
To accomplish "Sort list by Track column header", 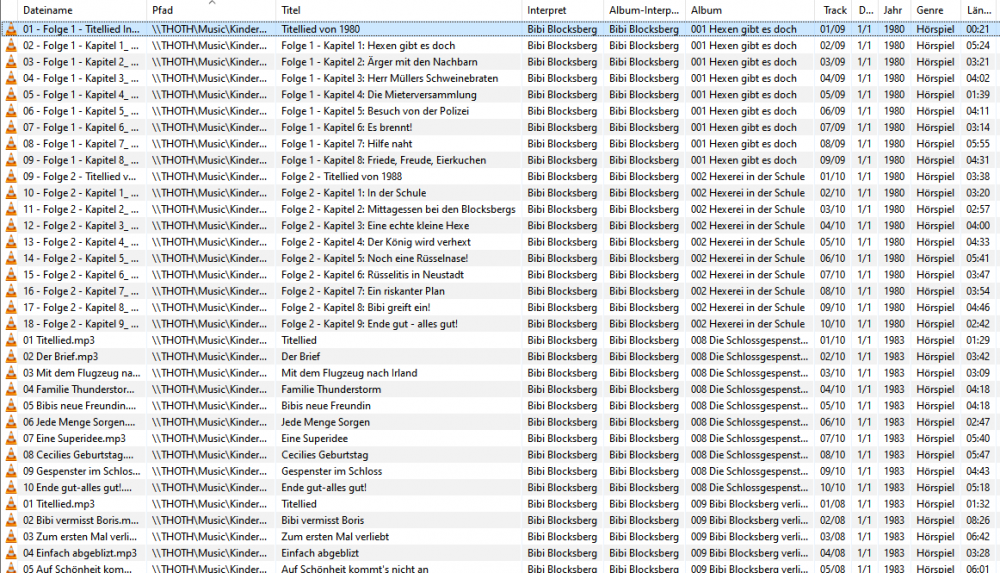I will (x=834, y=10).
